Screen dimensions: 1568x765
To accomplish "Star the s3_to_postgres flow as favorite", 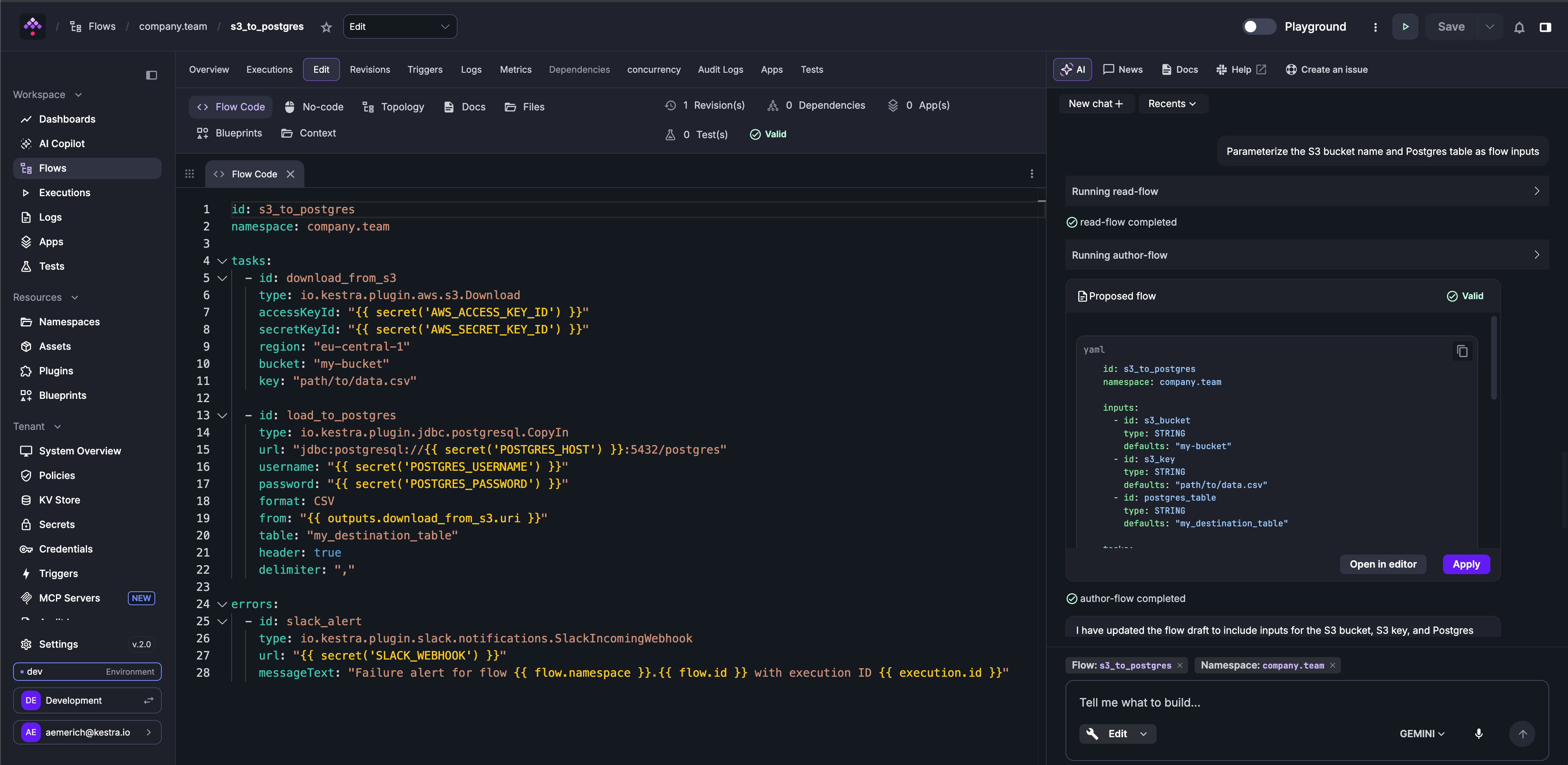I will (326, 27).
